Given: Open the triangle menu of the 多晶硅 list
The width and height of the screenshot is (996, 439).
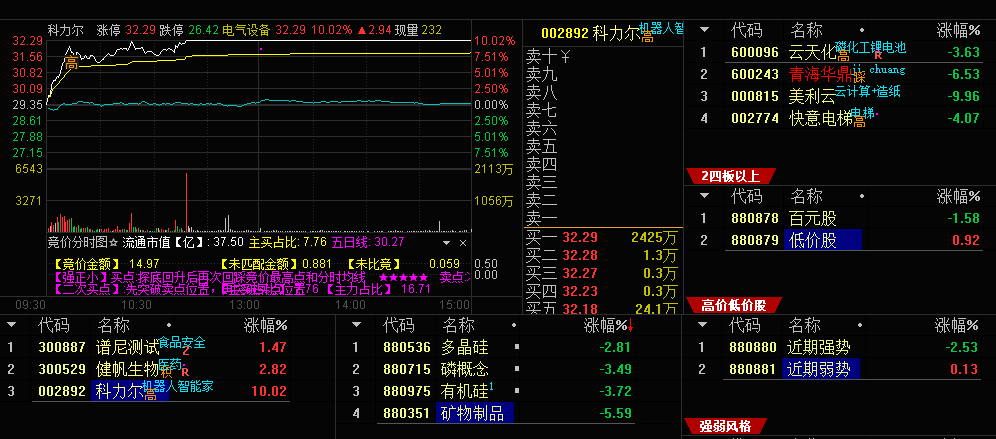Looking at the screenshot, I should pyautogui.click(x=356, y=326).
